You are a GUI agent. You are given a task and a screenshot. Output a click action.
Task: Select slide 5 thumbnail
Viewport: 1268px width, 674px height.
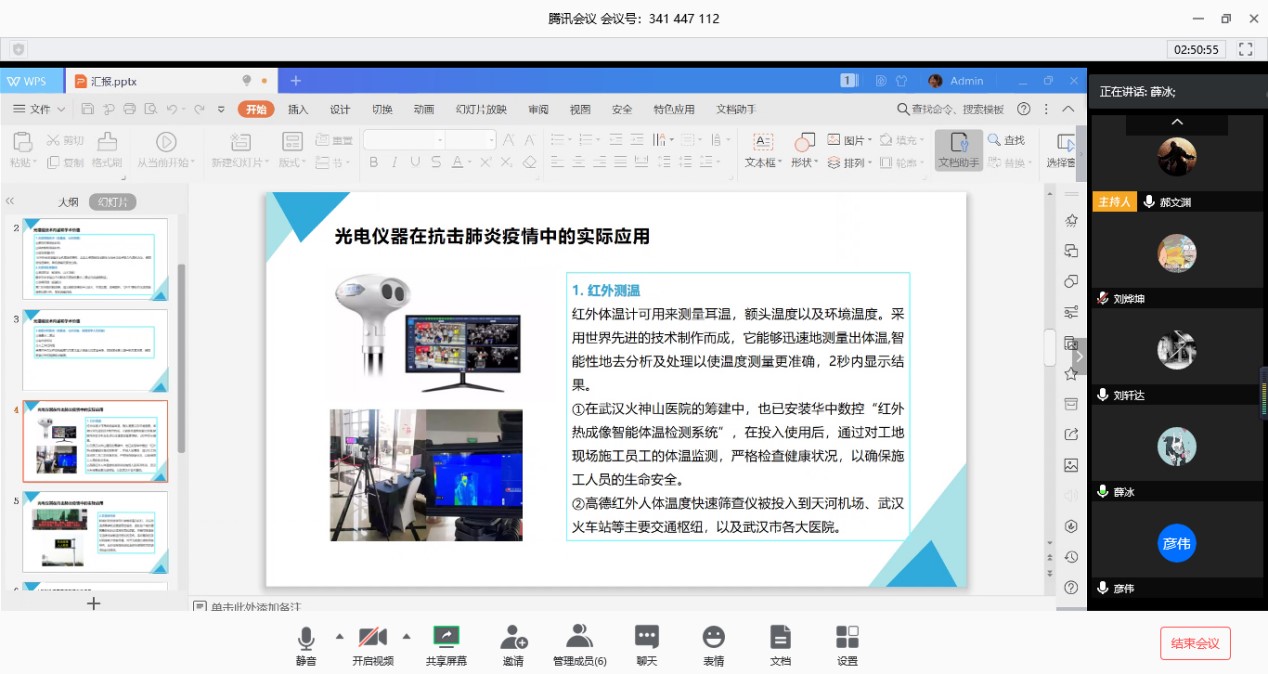[x=95, y=532]
